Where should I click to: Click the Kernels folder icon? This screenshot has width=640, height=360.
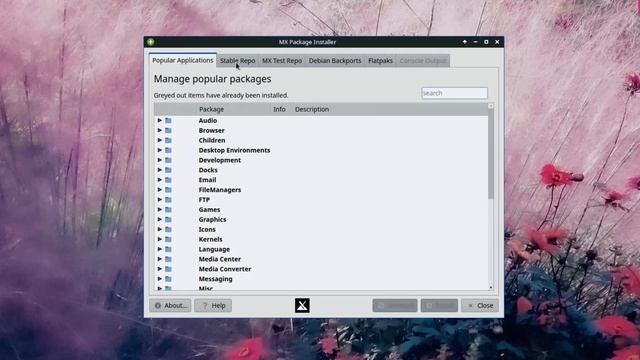click(168, 239)
